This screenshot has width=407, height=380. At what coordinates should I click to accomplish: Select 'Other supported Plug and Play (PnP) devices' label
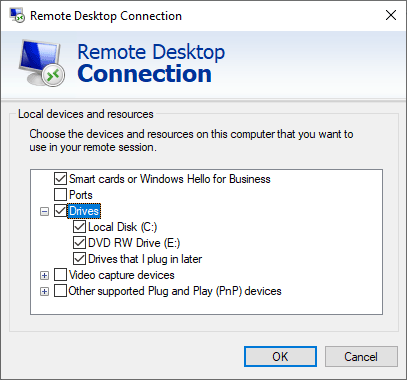pyautogui.click(x=175, y=291)
